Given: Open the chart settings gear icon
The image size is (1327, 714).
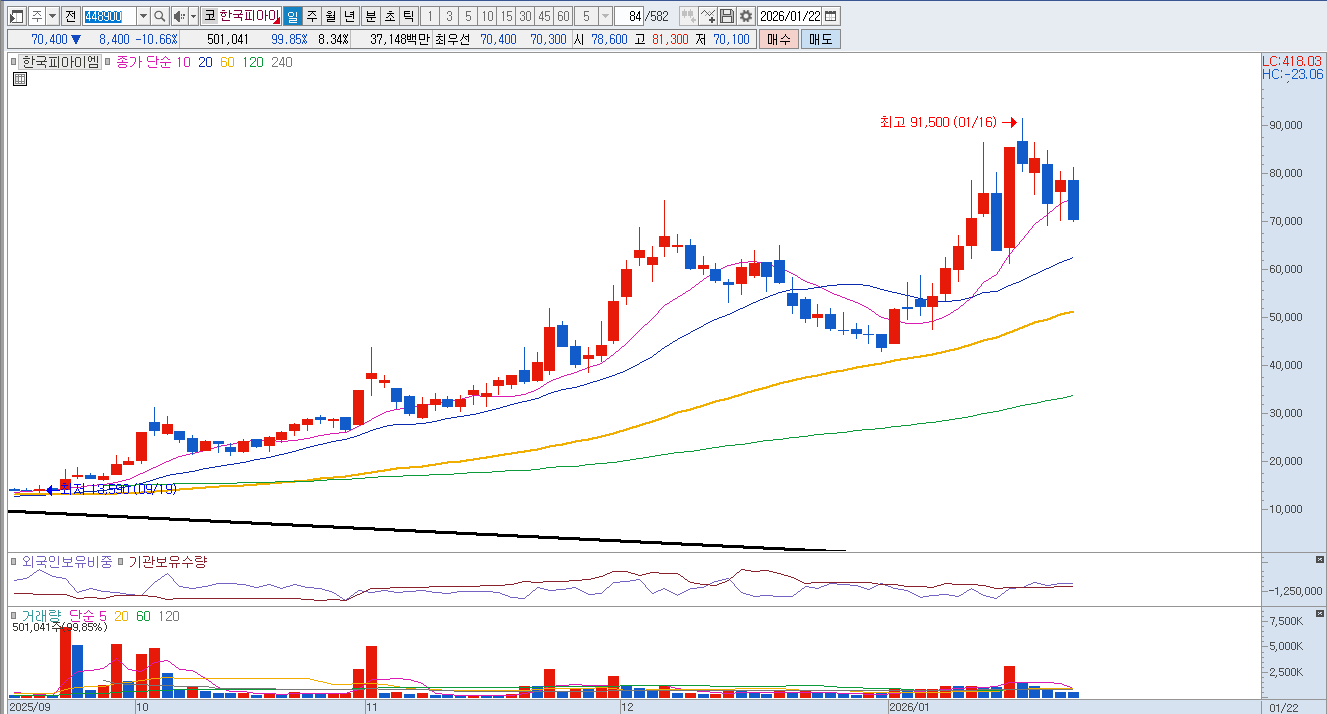Looking at the screenshot, I should 746,16.
